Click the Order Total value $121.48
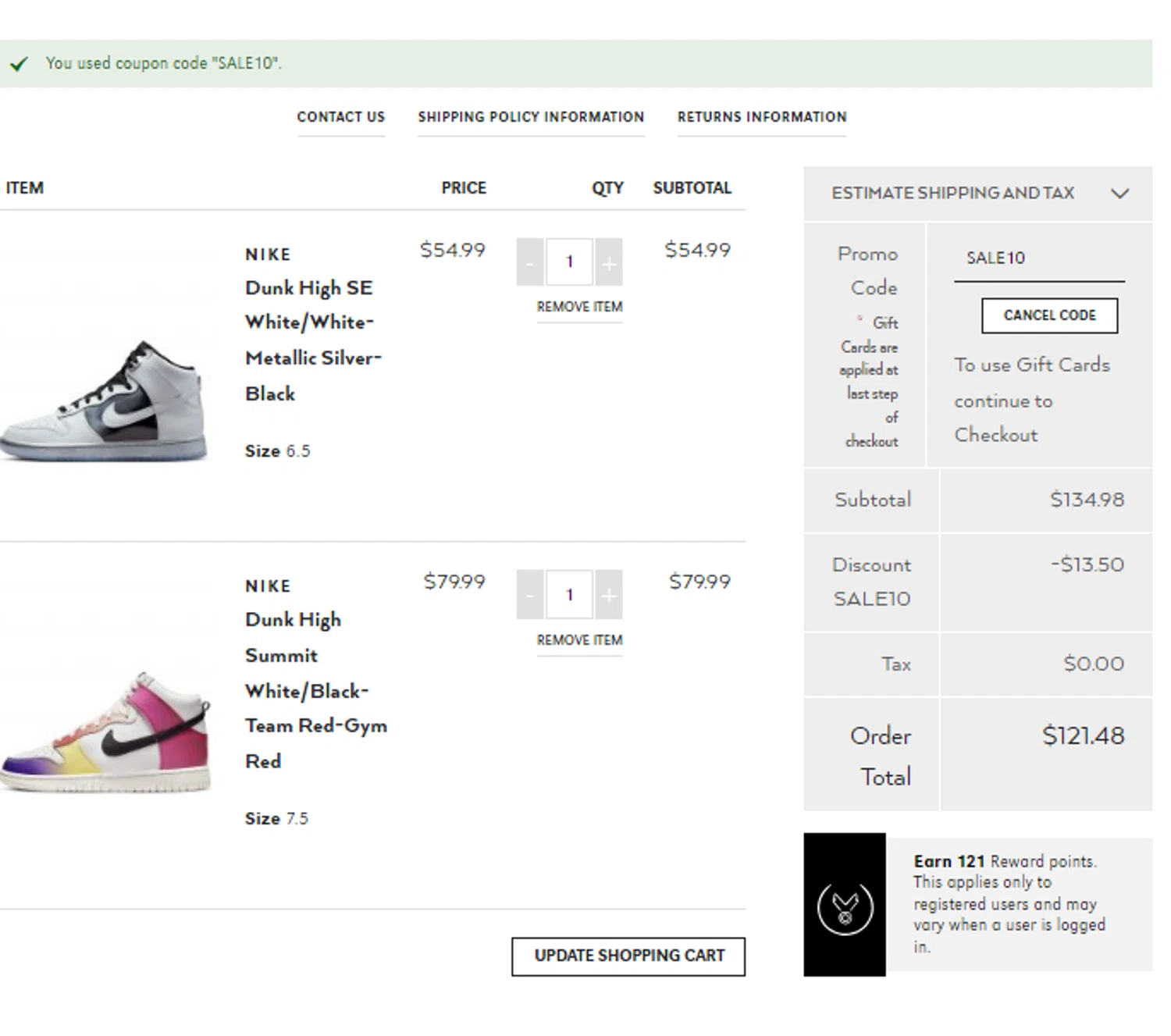Viewport: 1171px width, 1036px height. [x=1084, y=735]
